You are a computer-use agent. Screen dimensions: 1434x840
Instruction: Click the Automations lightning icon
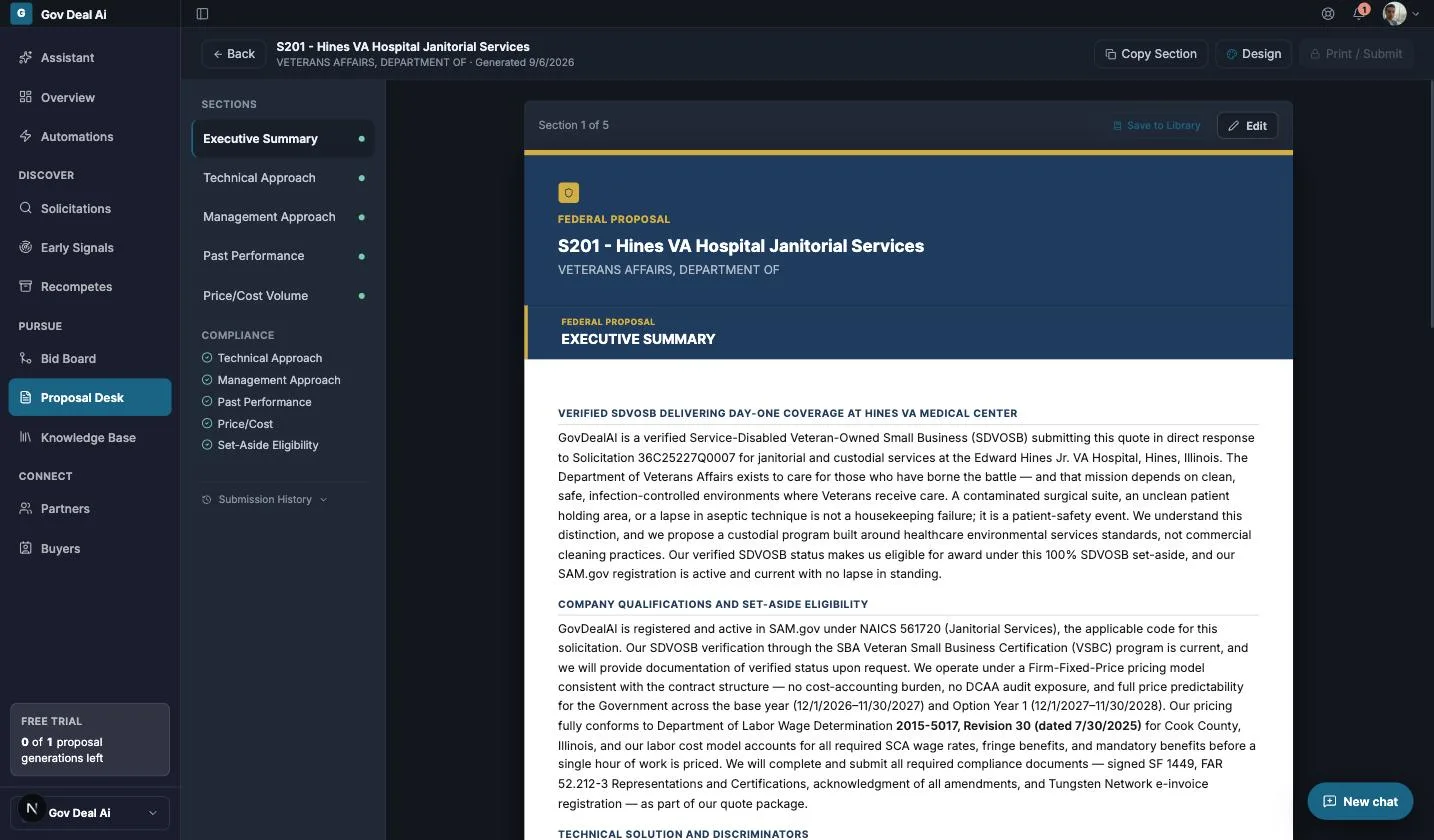tap(26, 137)
